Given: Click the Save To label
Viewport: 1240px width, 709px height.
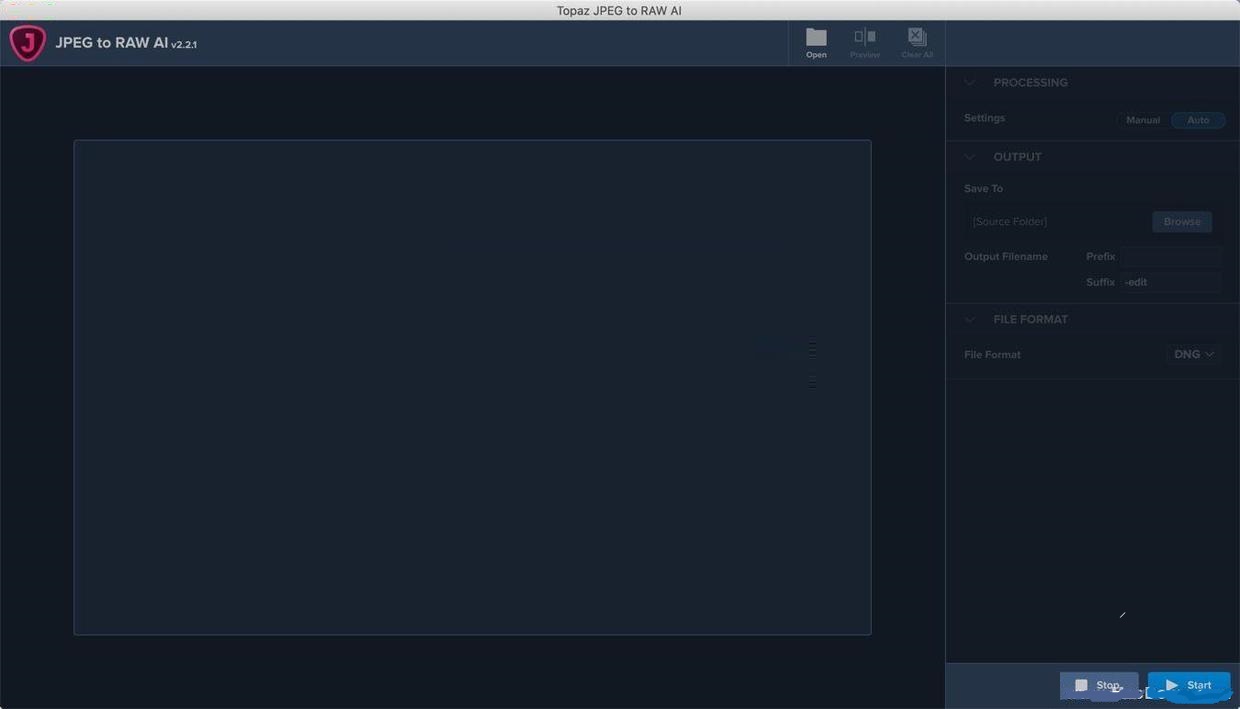Looking at the screenshot, I should tap(983, 188).
